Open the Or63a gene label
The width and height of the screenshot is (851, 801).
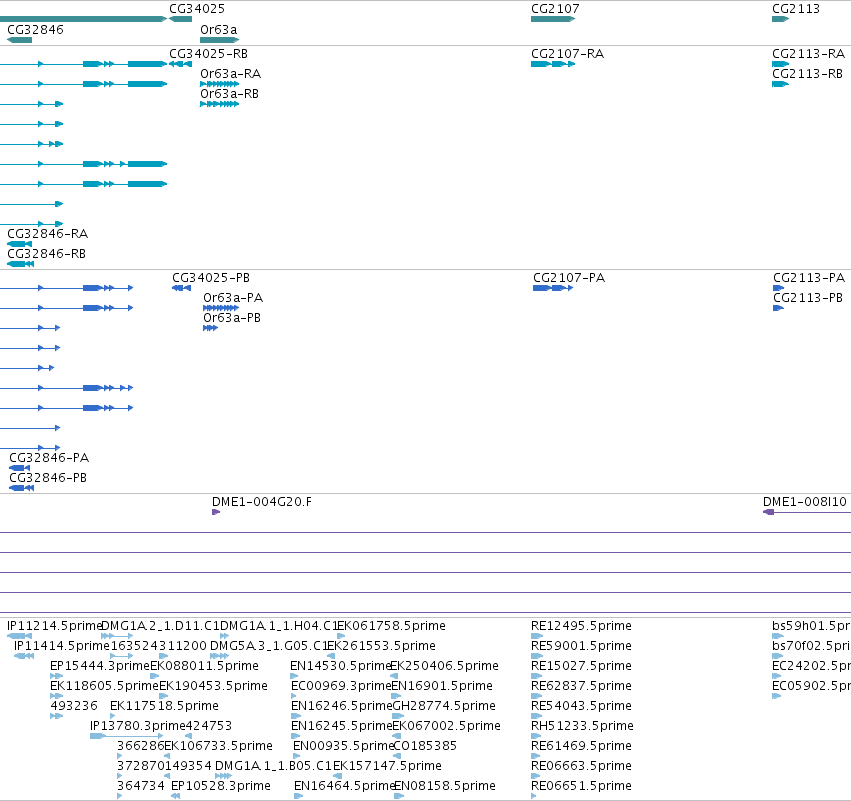219,30
